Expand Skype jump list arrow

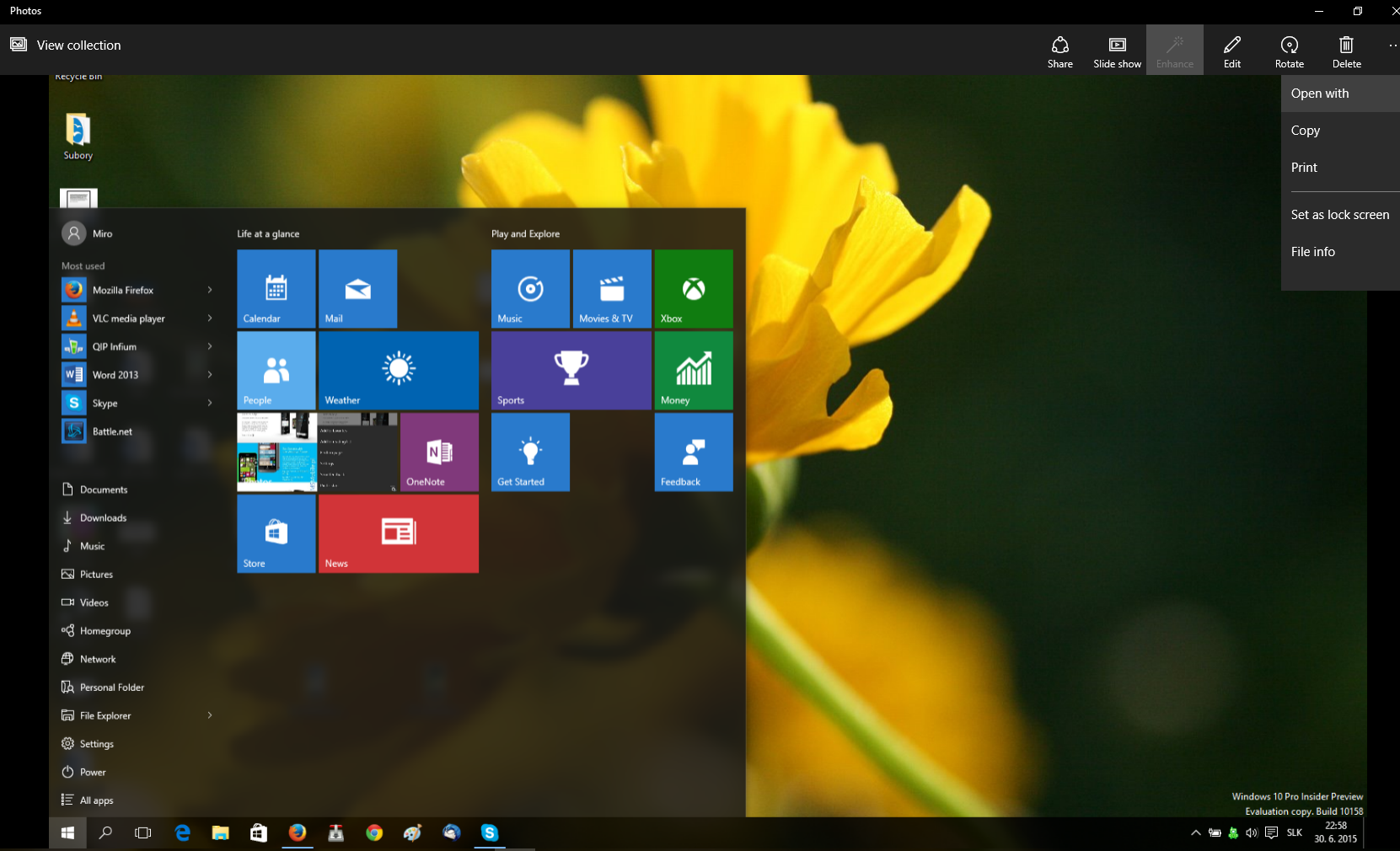(210, 404)
